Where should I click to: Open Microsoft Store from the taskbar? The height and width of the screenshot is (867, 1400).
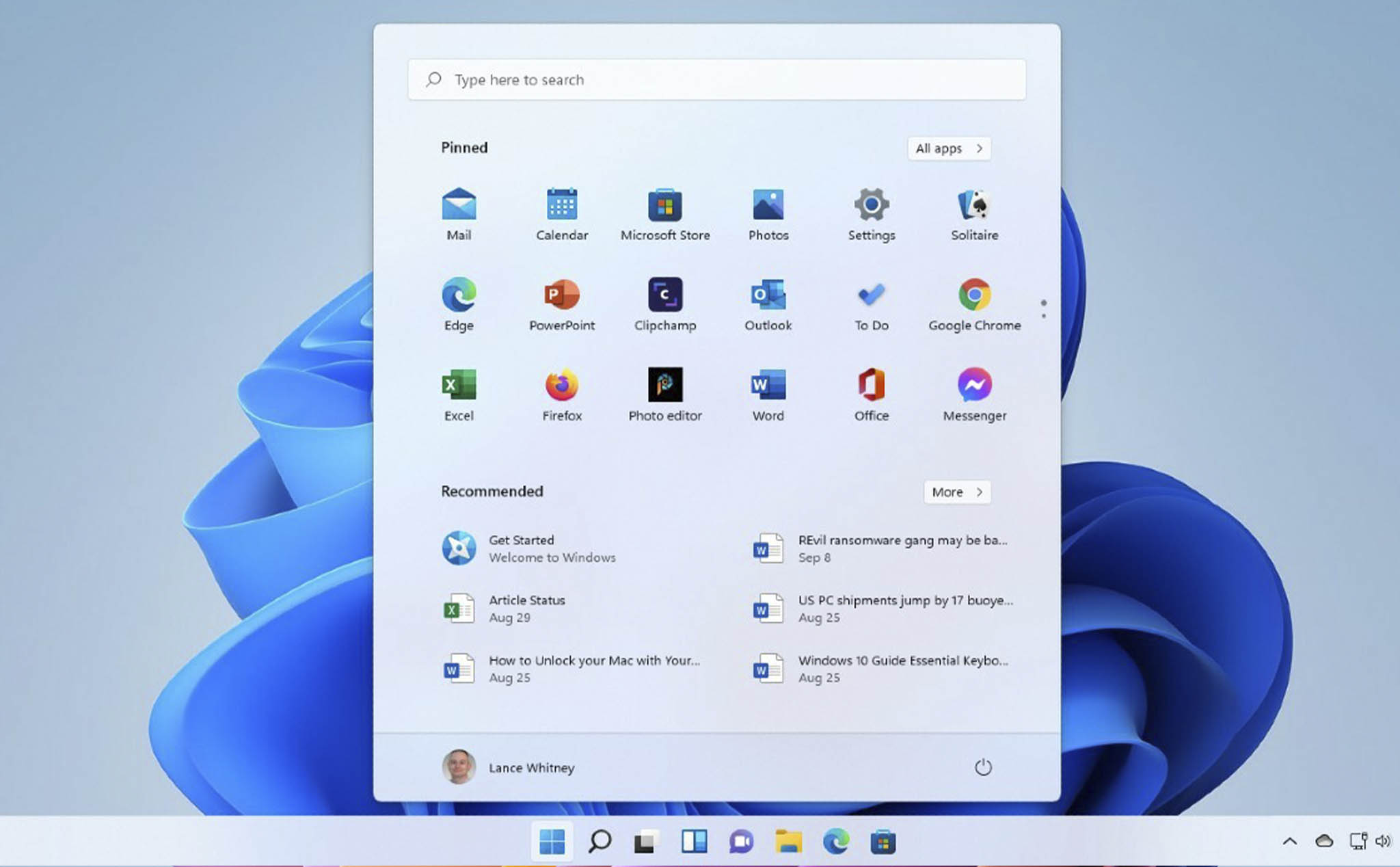[883, 842]
